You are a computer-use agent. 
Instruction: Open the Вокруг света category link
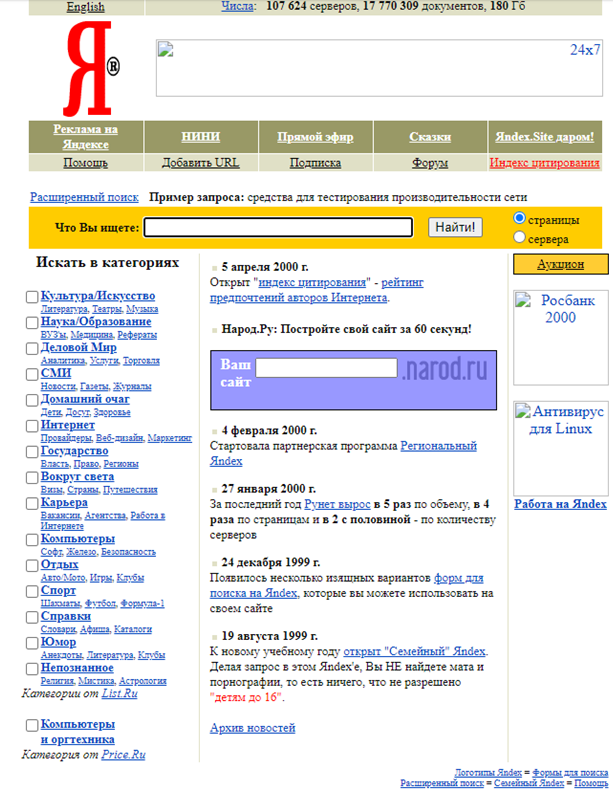point(77,476)
